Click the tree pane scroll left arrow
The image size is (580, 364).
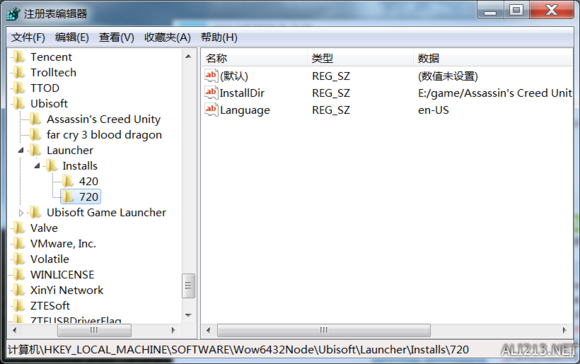(14, 330)
